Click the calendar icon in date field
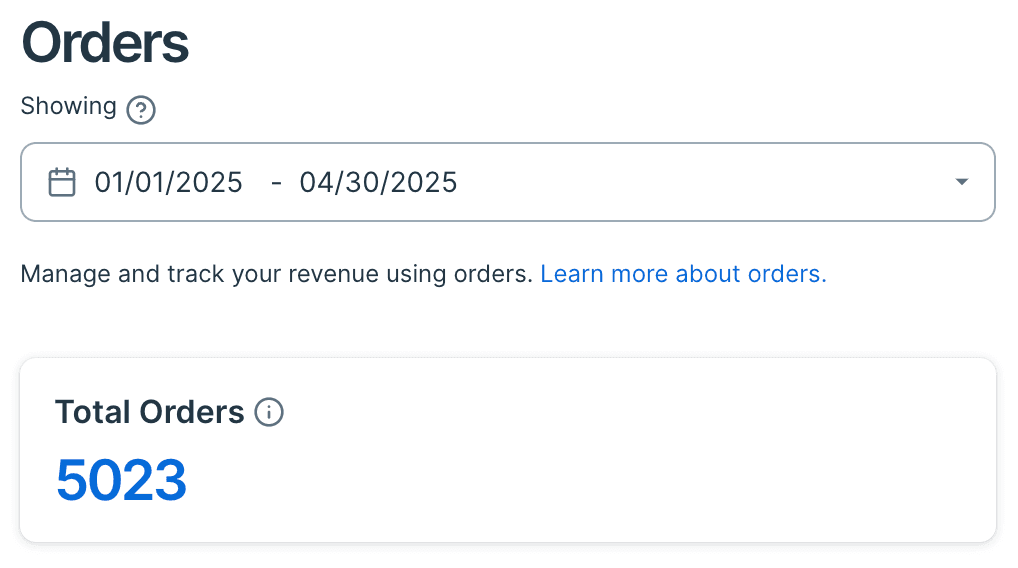 (62, 182)
